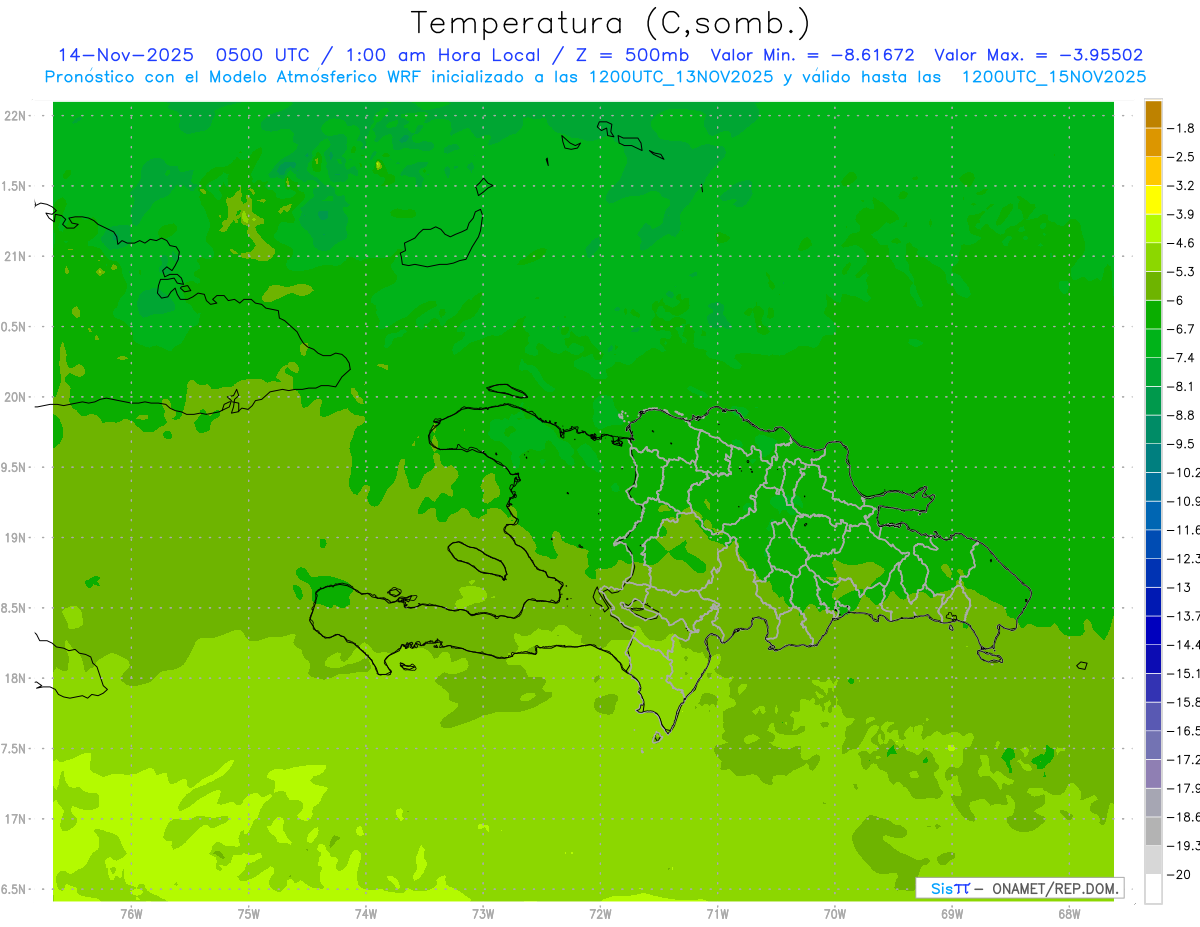Click the '-3.9' color scale value
1200x927 pixels.
[1181, 214]
